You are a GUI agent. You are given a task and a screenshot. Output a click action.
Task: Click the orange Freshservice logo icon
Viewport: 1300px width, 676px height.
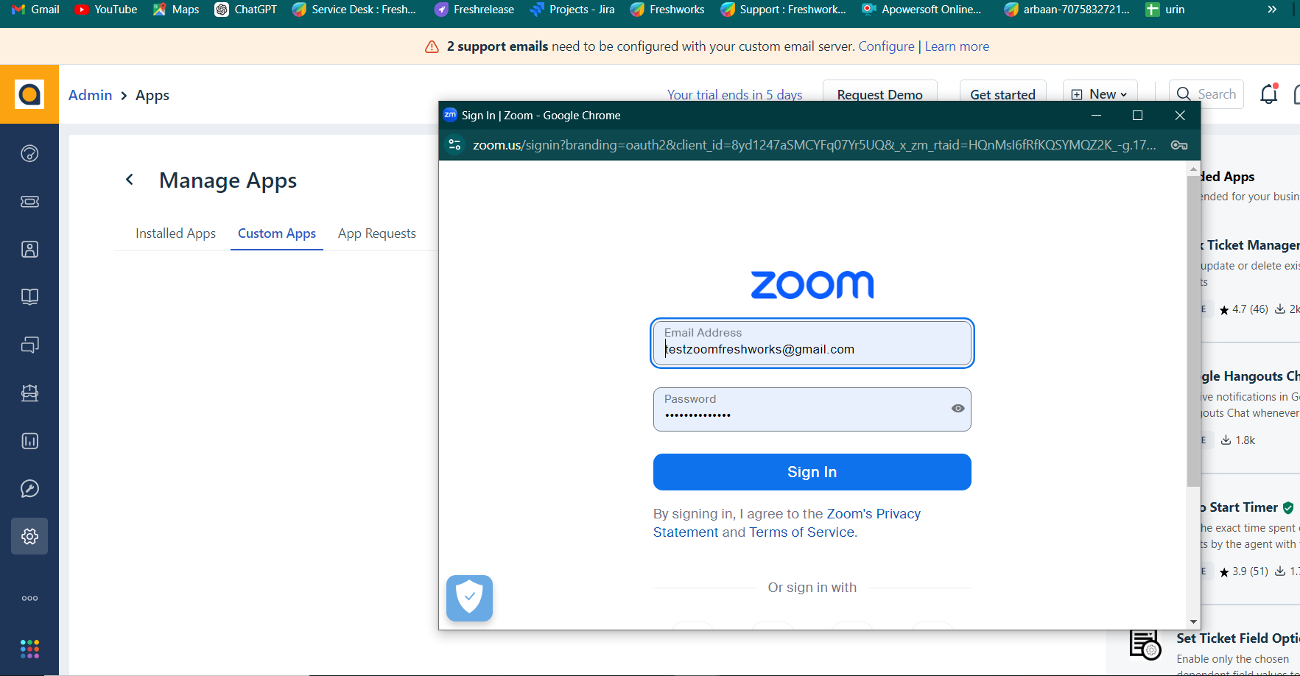point(29,95)
